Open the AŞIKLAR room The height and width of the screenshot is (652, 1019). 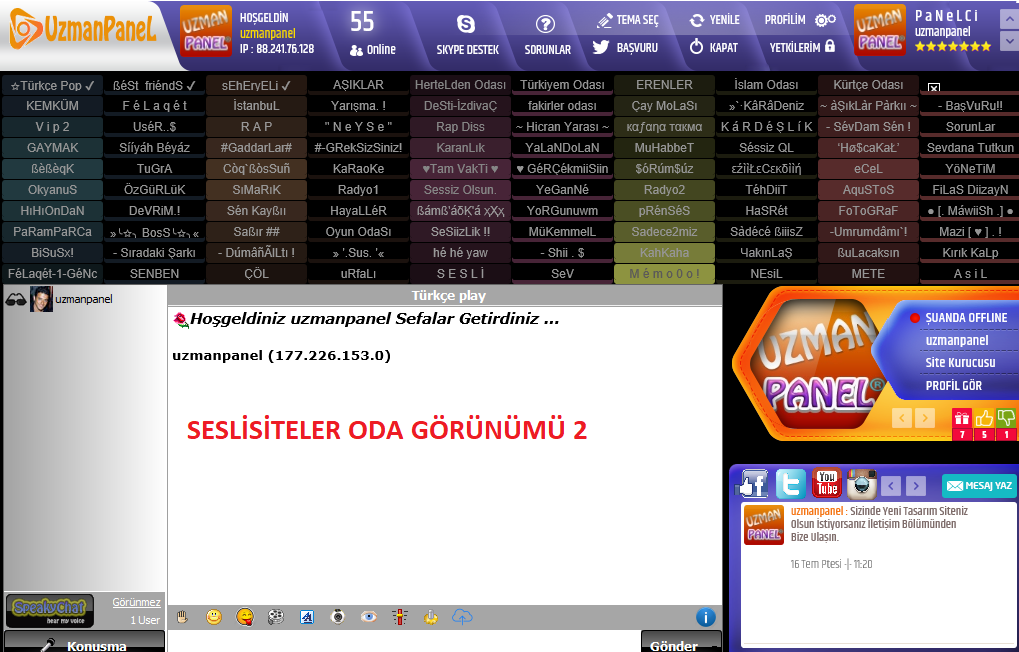click(x=358, y=85)
